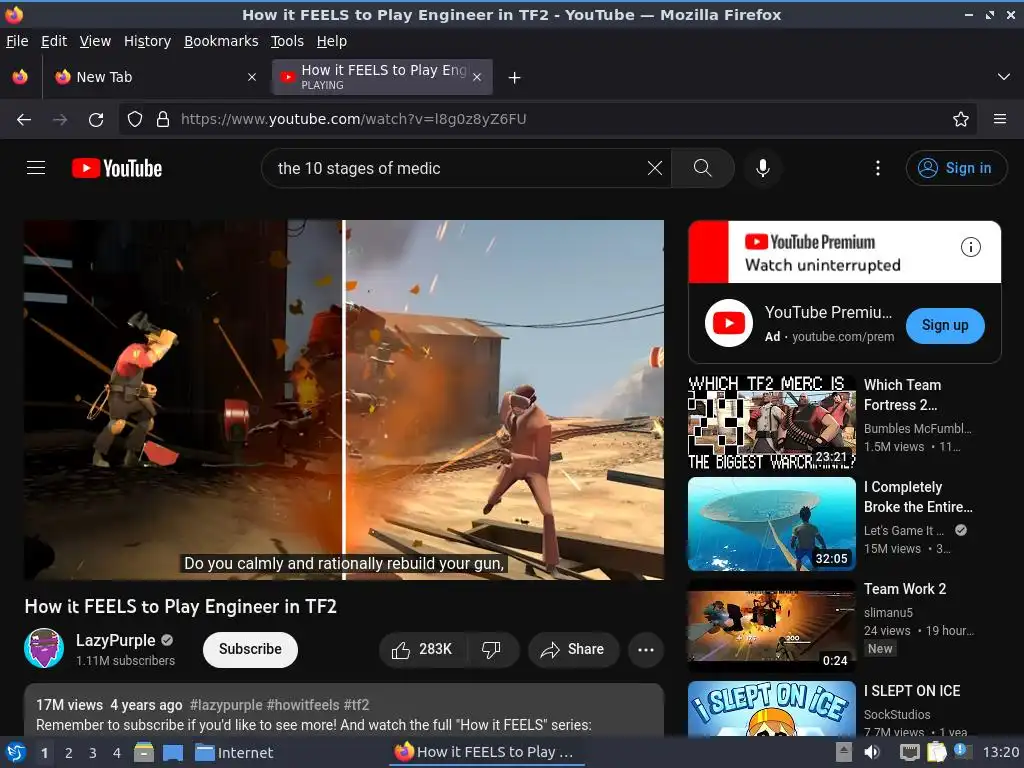The image size is (1024, 768).
Task: Switch to workspace 4 in taskbar
Action: 117,753
